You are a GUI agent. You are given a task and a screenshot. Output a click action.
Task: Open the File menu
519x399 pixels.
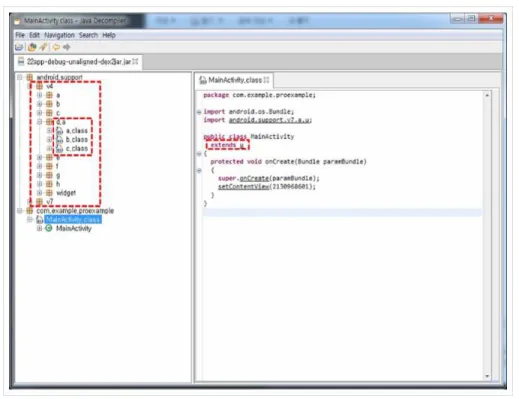[x=20, y=35]
